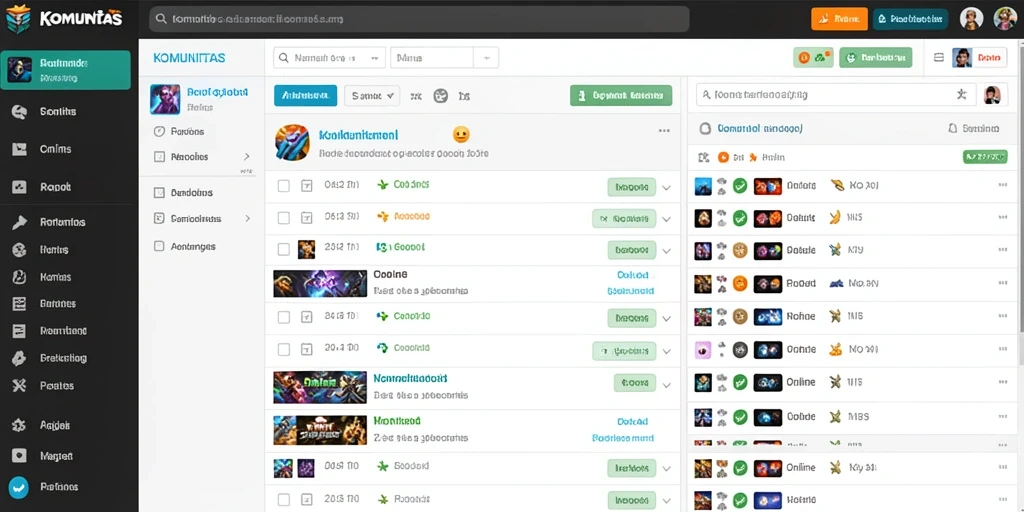This screenshot has width=1024, height=512.
Task: Click the yellow smiley emoji in the community header
Action: pos(461,135)
